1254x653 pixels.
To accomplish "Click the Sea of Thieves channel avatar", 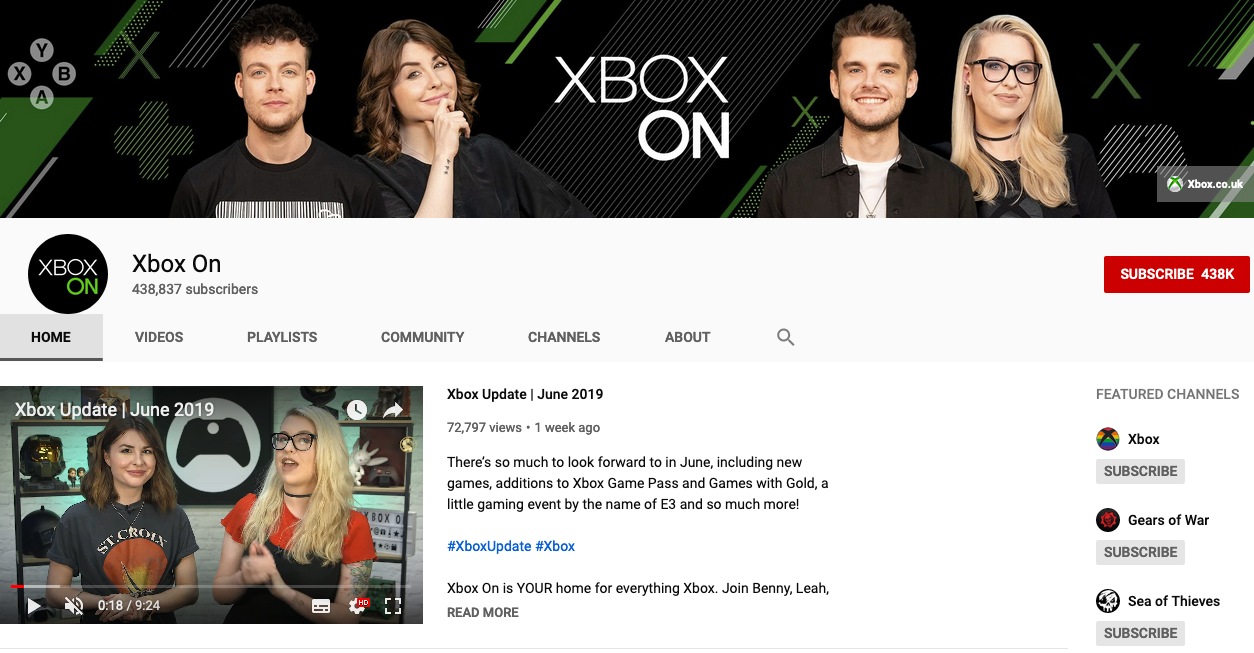I will tap(1108, 601).
